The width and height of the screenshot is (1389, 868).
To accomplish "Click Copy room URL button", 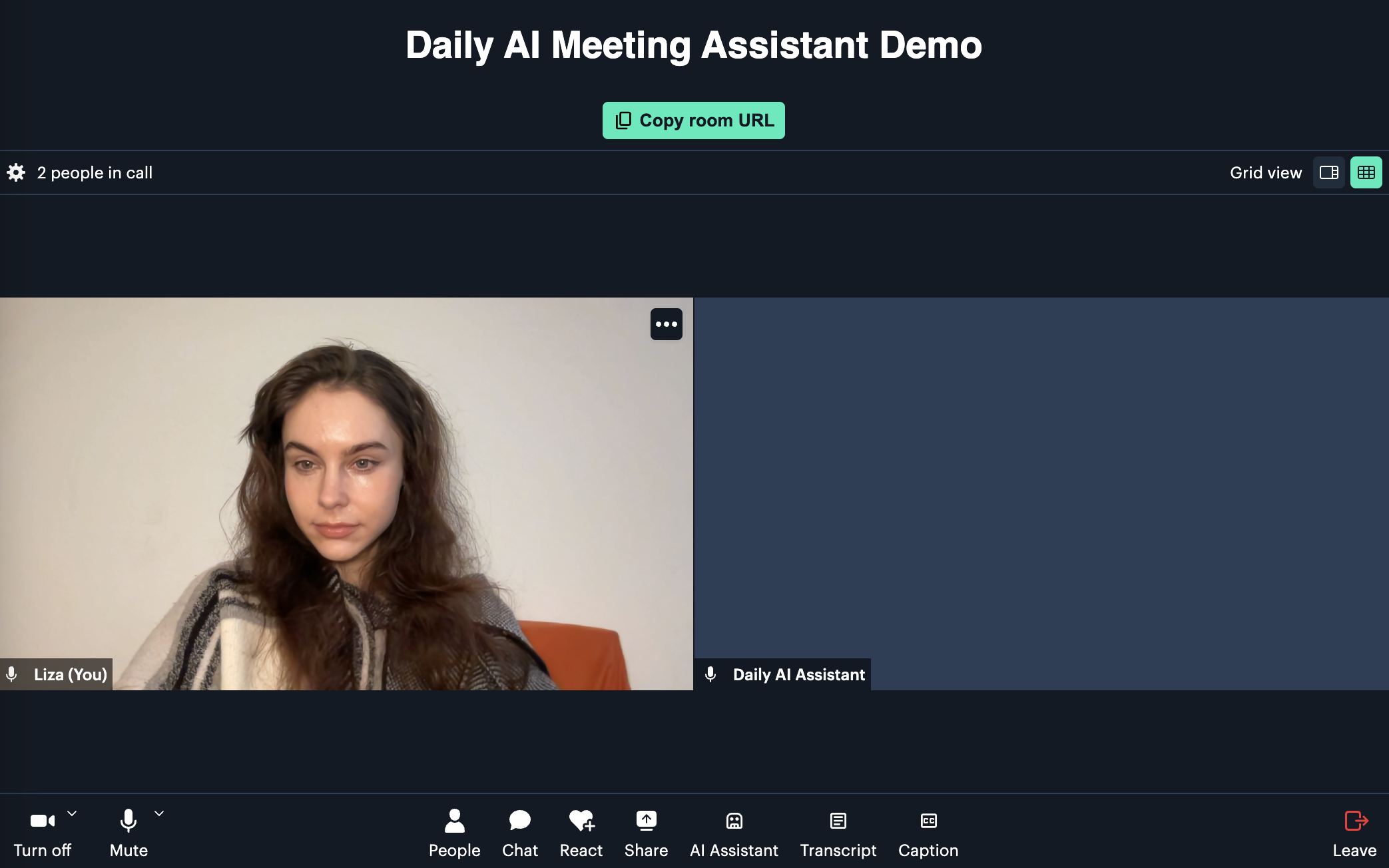I will (x=693, y=120).
